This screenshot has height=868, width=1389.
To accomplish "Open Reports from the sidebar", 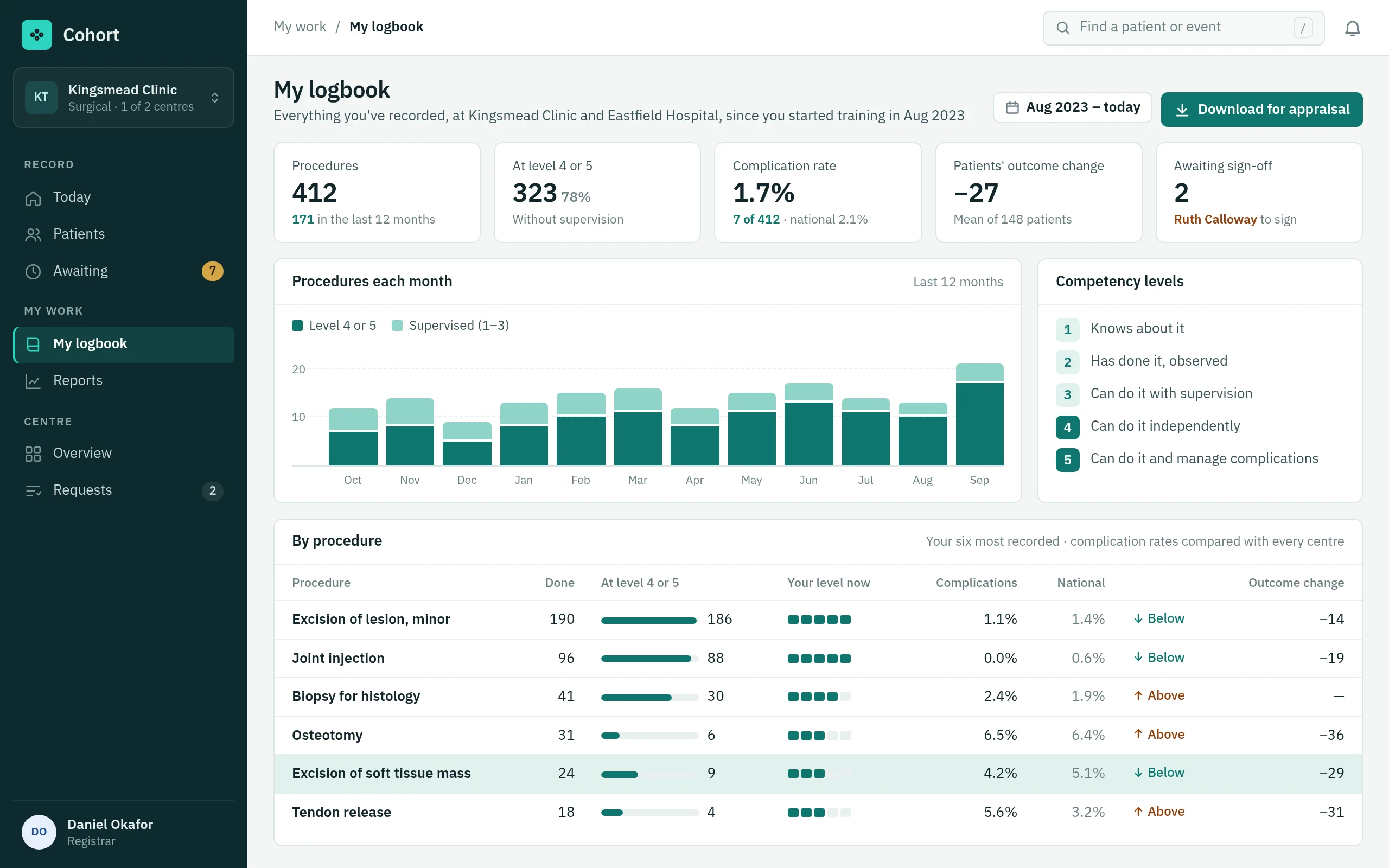I will pyautogui.click(x=123, y=381).
